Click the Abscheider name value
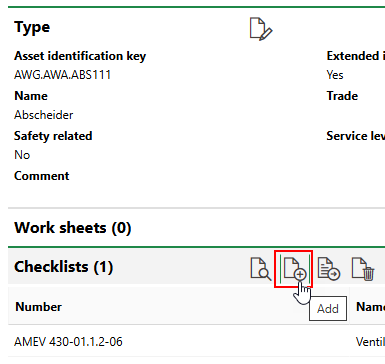The image size is (385, 364). pyautogui.click(x=44, y=115)
